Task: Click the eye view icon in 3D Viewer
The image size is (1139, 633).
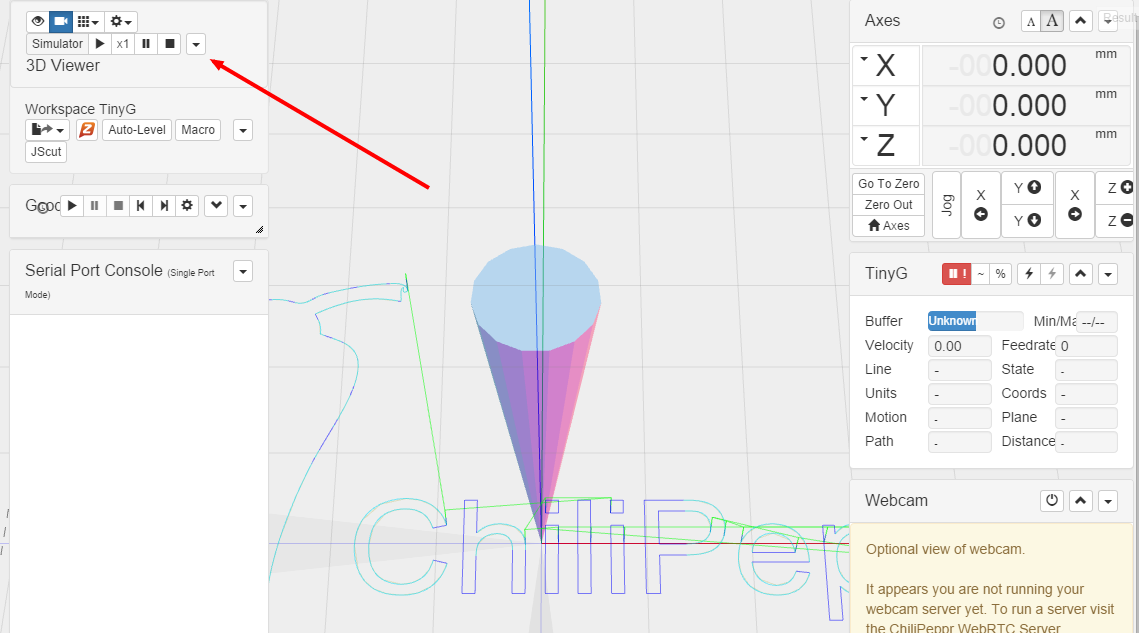Action: 37,21
